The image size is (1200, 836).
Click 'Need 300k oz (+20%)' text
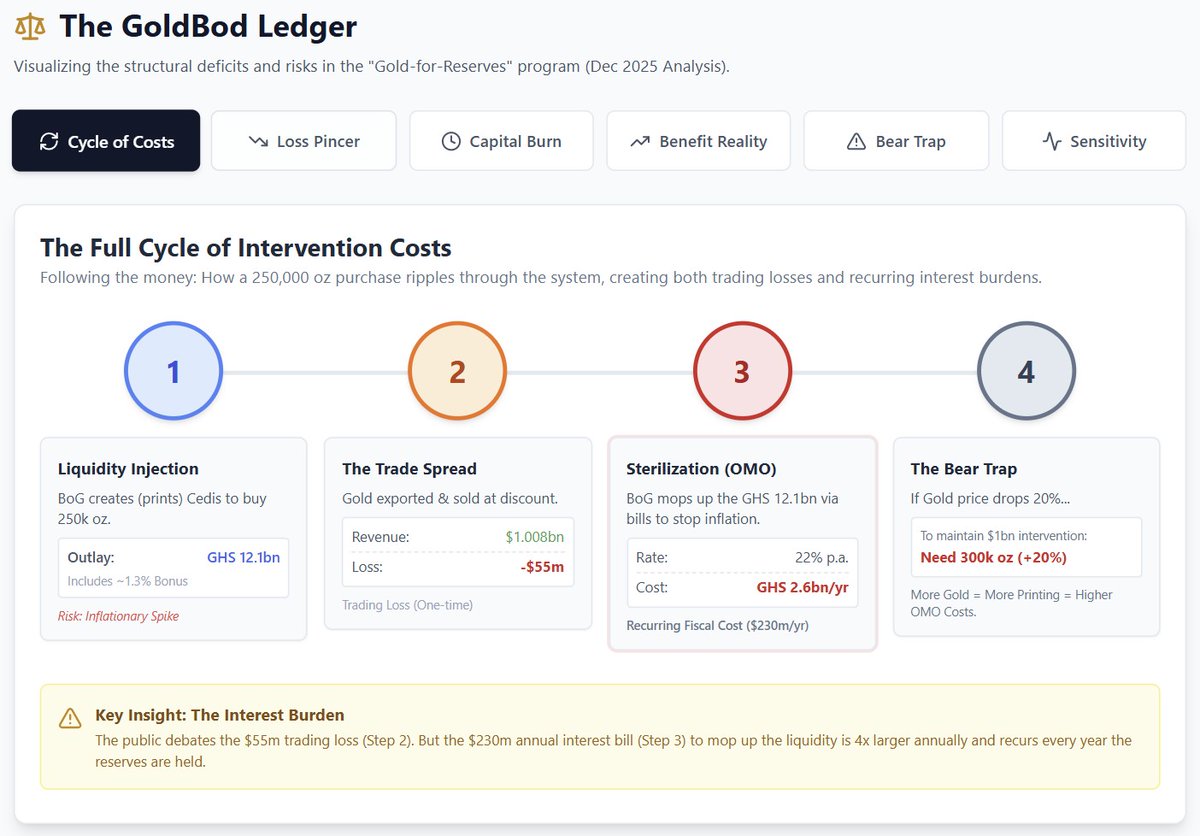click(993, 557)
